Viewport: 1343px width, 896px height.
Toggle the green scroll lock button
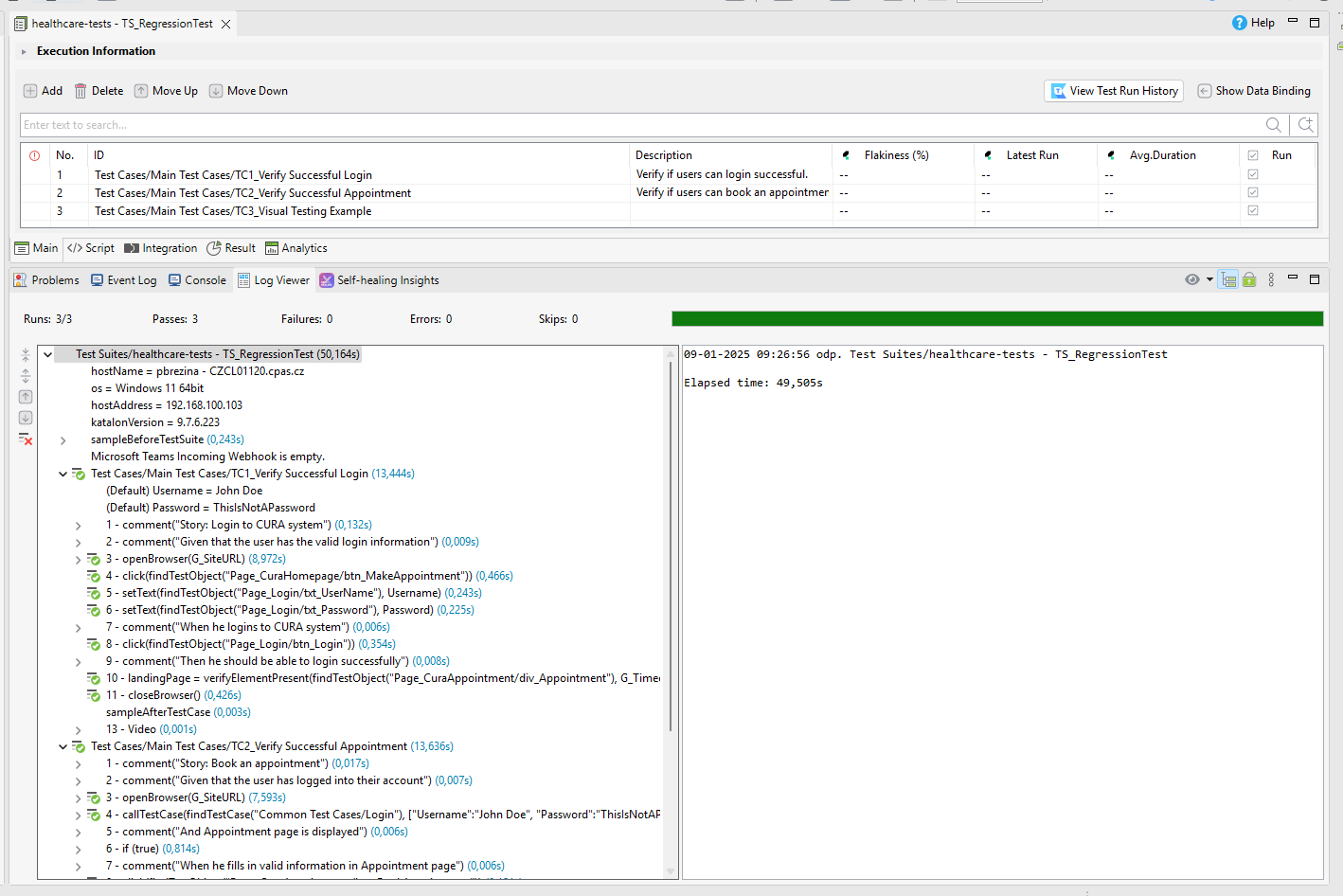tap(1249, 279)
